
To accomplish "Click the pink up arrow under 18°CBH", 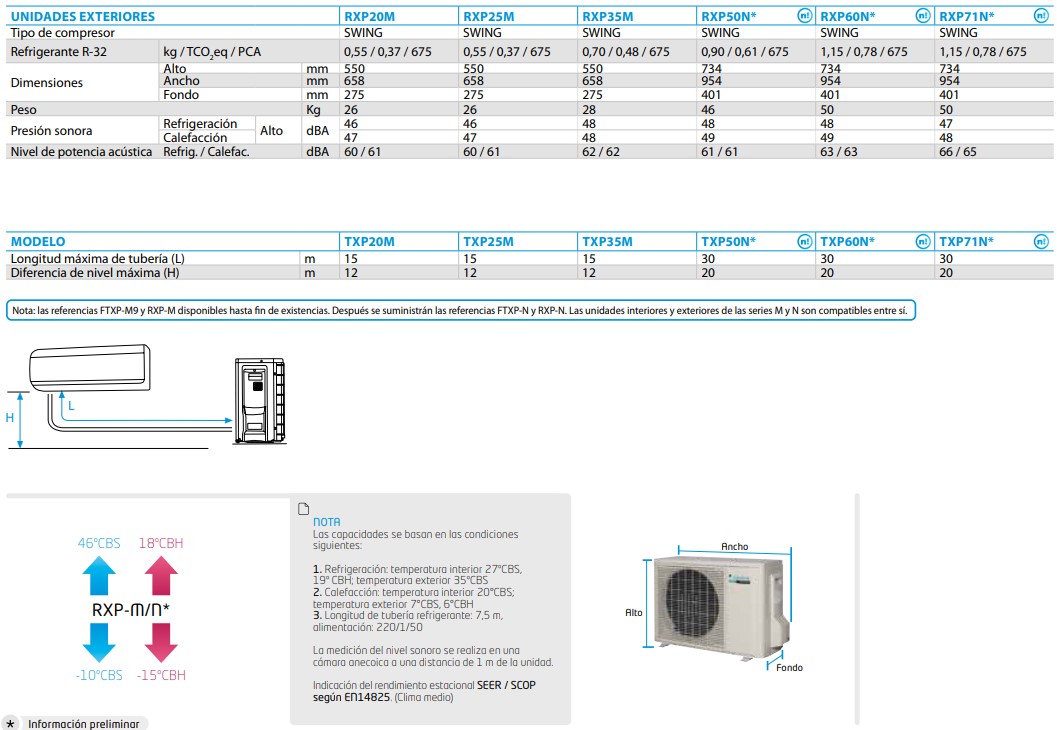I will pos(161,576).
